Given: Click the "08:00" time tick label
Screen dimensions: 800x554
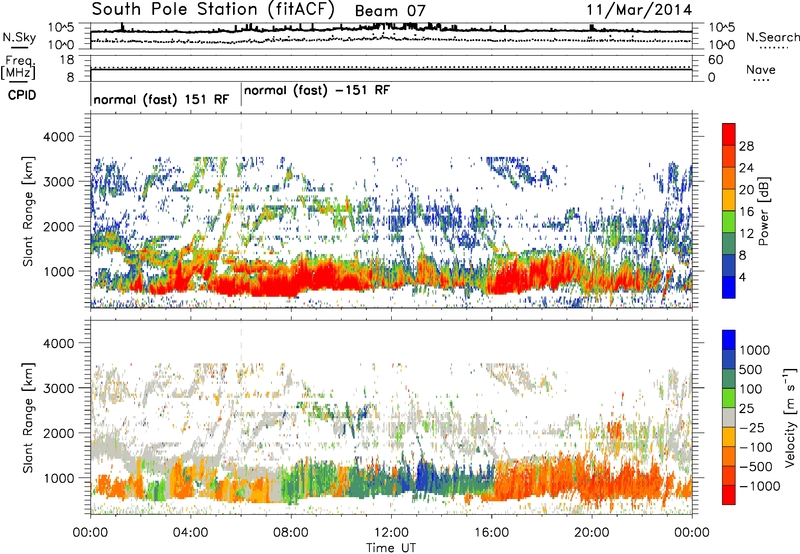Looking at the screenshot, I should coord(291,533).
